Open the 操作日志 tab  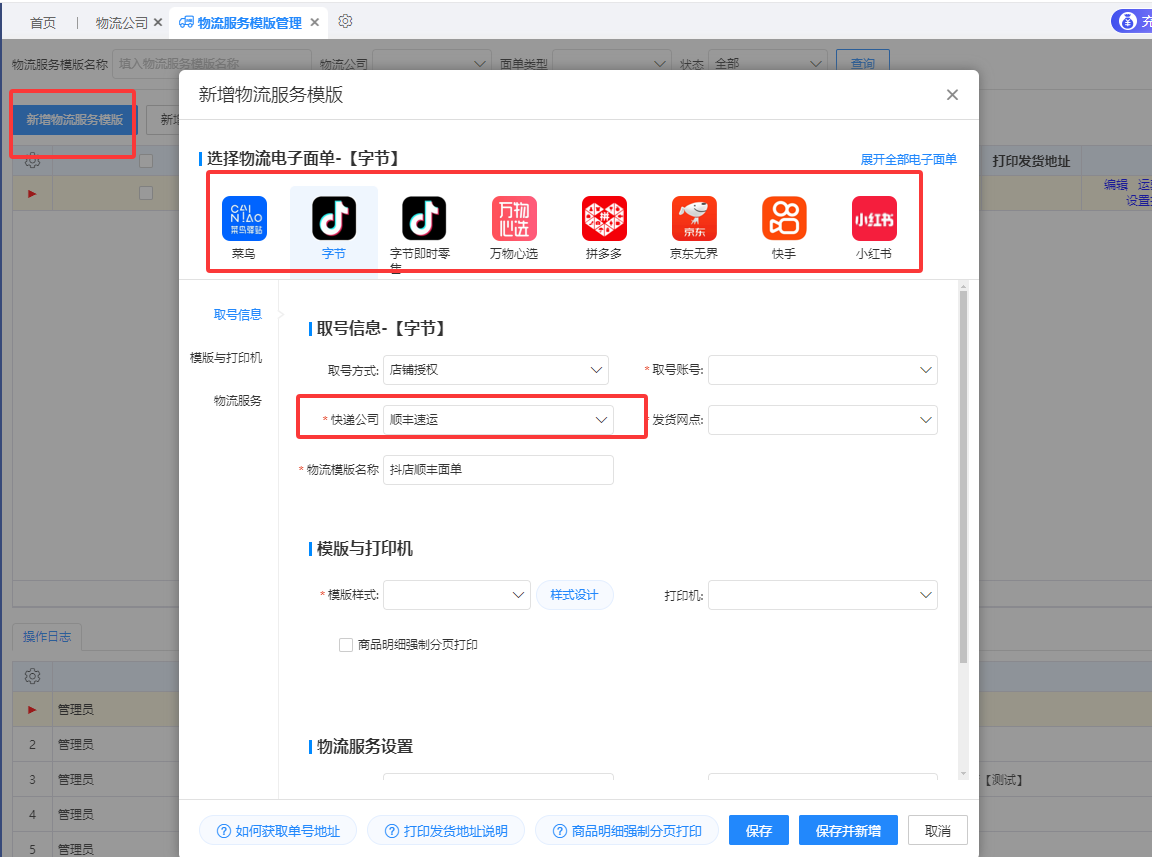pos(47,637)
